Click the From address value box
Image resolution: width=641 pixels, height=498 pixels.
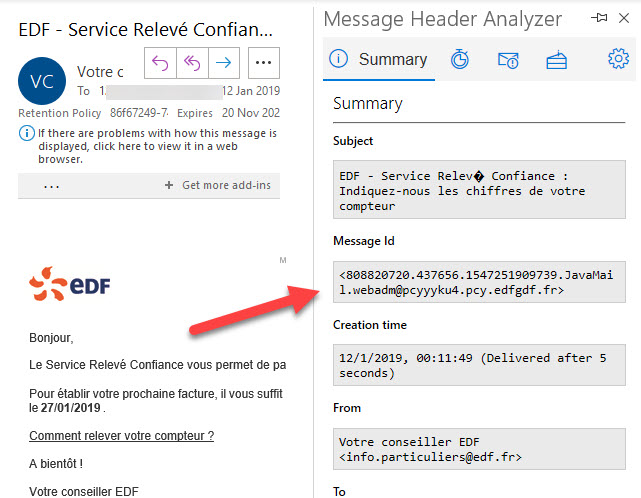tap(479, 449)
